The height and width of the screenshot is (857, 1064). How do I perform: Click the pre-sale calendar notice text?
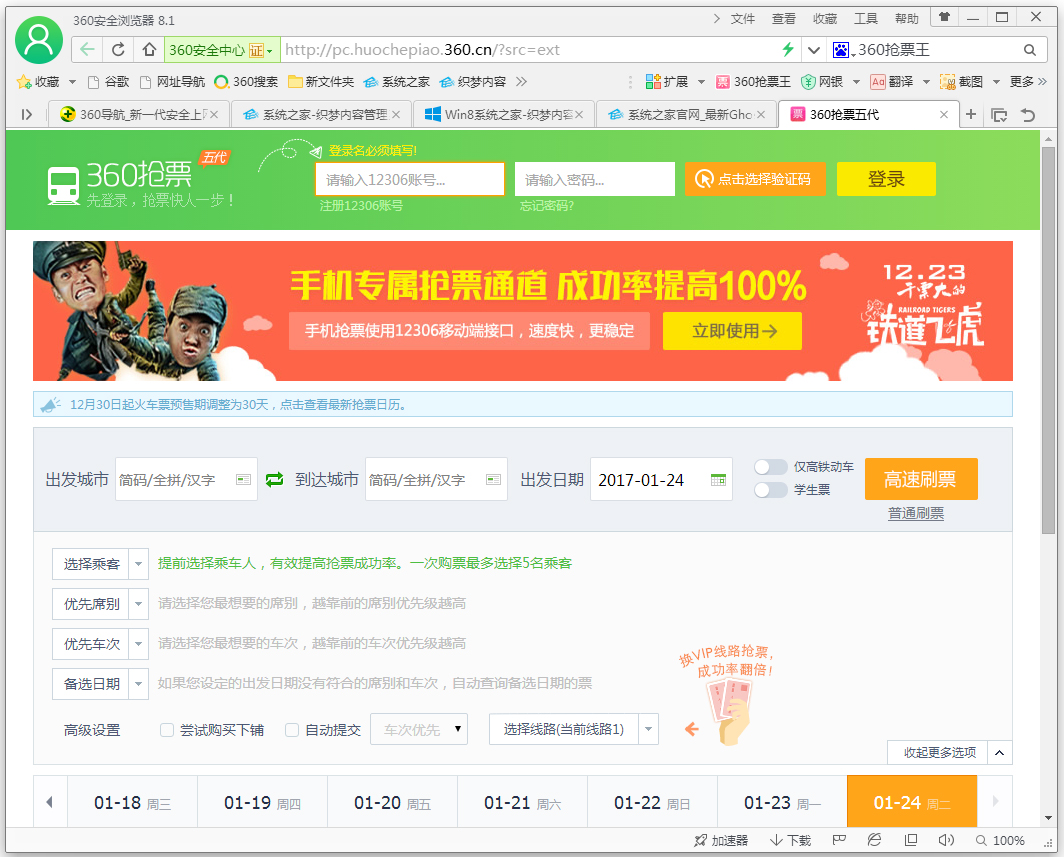[x=238, y=404]
